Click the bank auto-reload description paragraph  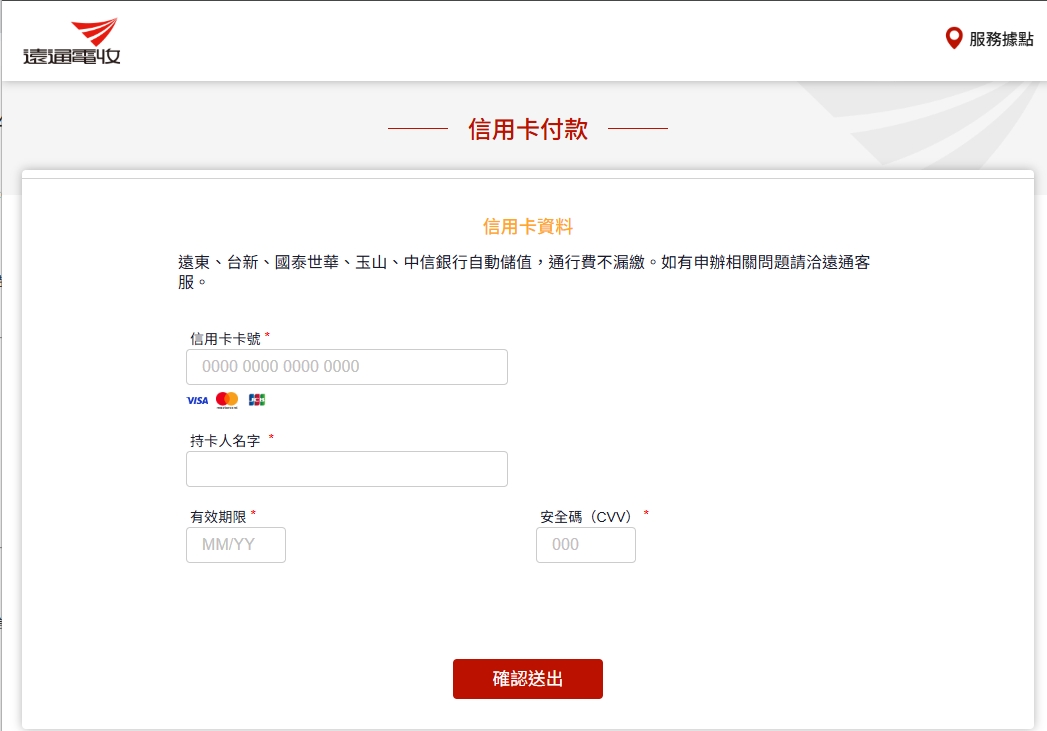pos(524,272)
